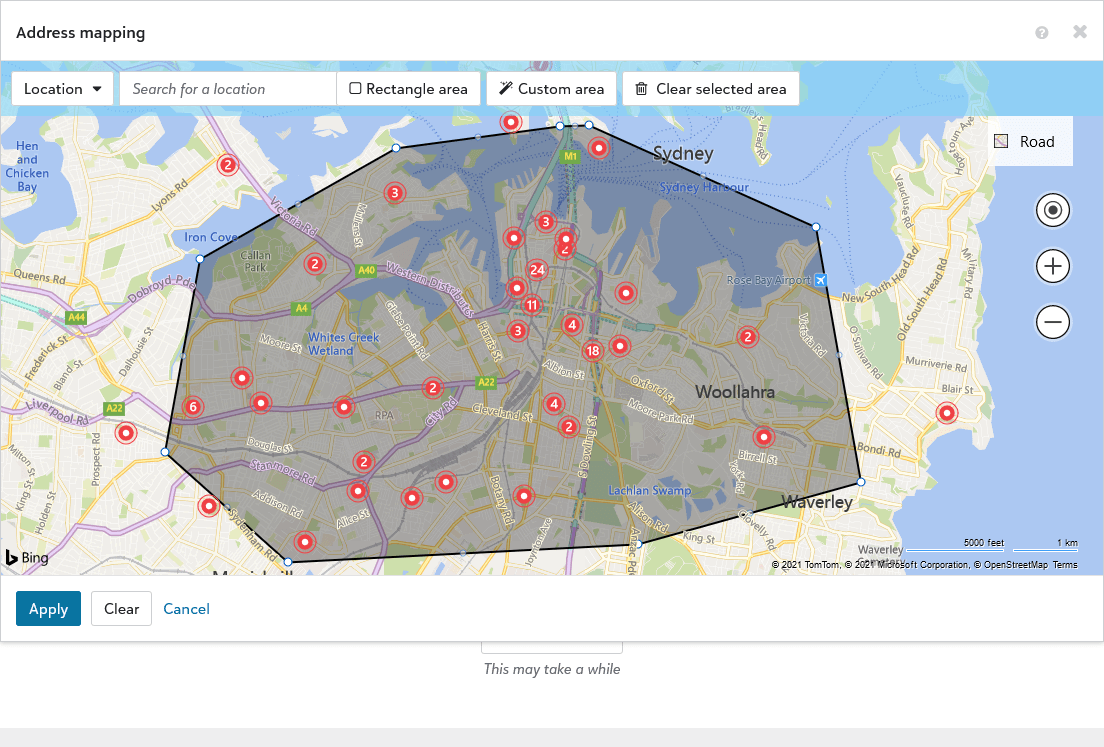Locate me with the target icon
The width and height of the screenshot is (1104, 747).
(x=1053, y=210)
